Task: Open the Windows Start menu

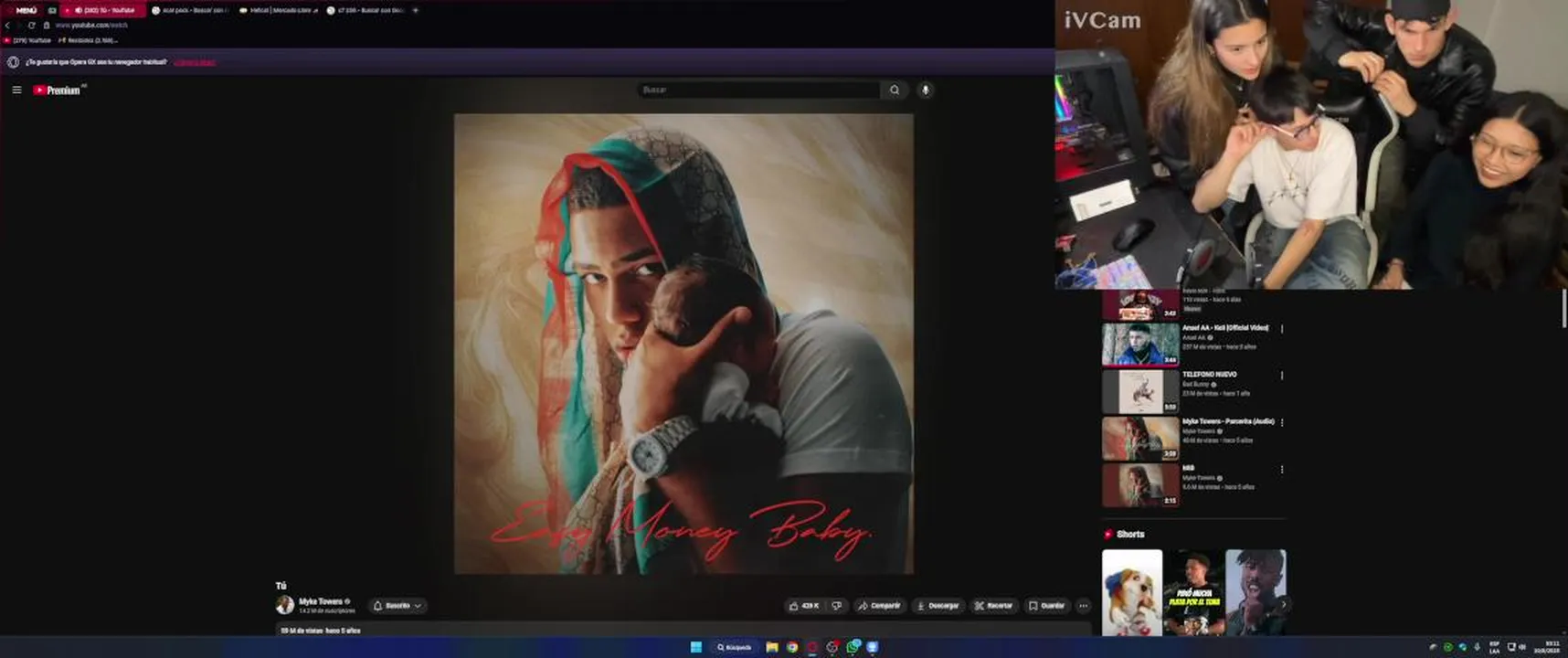Action: (x=696, y=647)
